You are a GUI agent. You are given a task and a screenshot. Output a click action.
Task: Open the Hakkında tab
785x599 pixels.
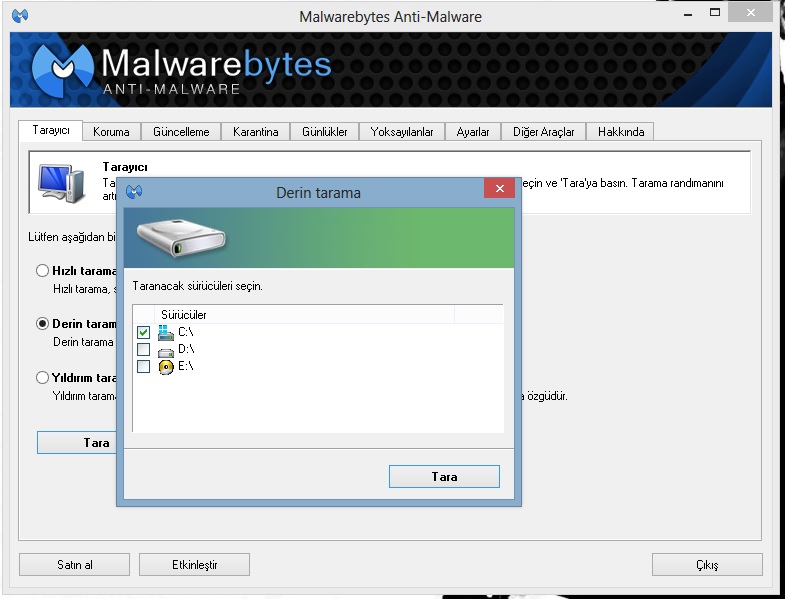coord(621,132)
